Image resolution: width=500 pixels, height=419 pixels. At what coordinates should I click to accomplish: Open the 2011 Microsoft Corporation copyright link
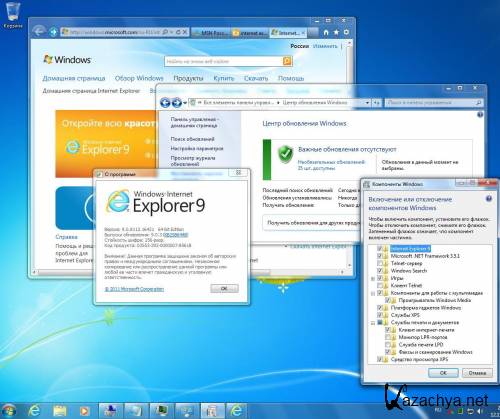(x=134, y=289)
